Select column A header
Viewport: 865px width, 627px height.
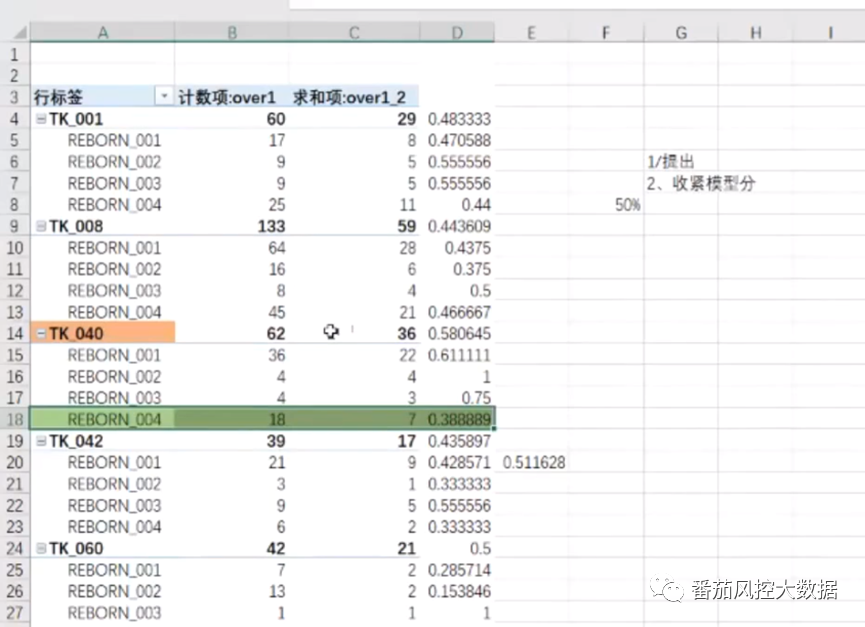click(x=102, y=33)
